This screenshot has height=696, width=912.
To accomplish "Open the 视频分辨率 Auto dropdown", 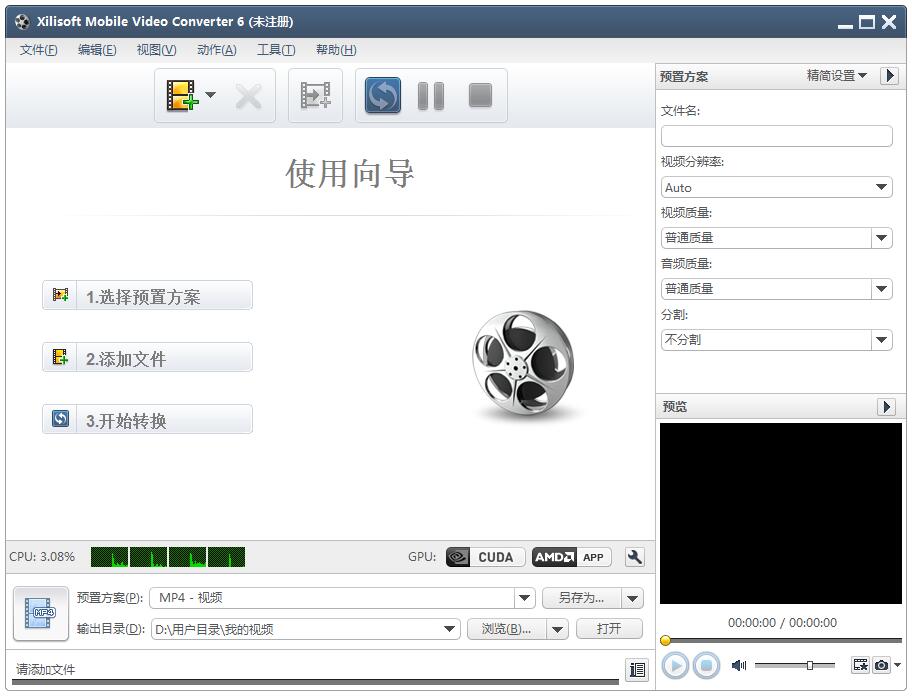I will [x=881, y=187].
